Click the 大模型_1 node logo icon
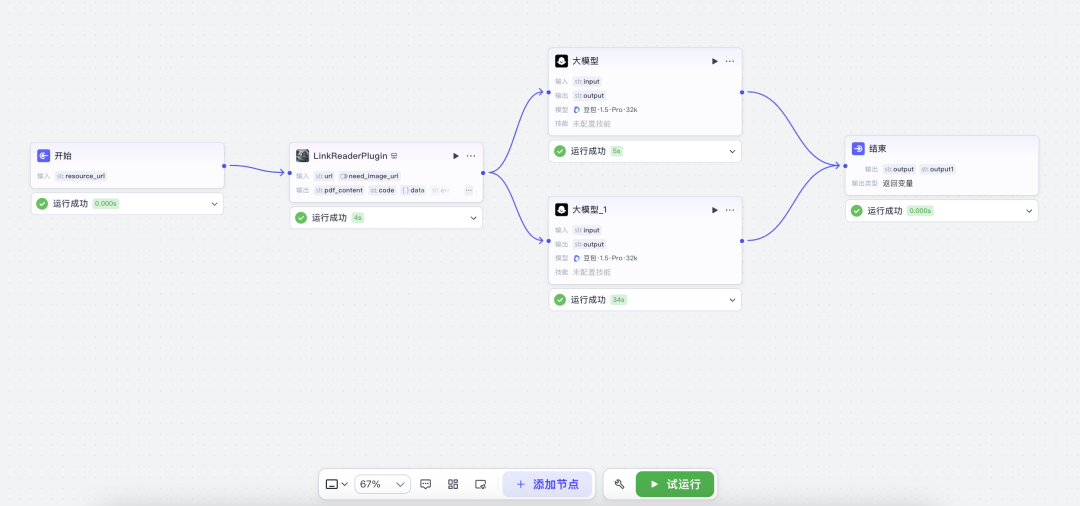The image size is (1080, 506). pos(561,210)
